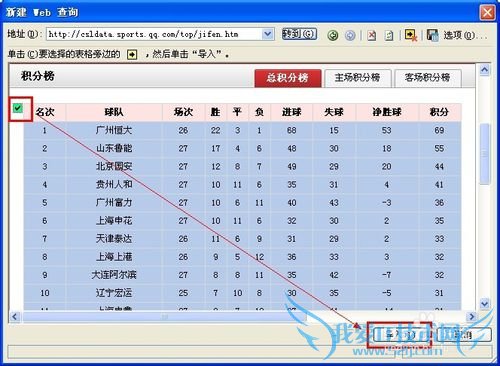This screenshot has height=366, width=500.
Task: Click team name 广州富力
Action: click(114, 202)
